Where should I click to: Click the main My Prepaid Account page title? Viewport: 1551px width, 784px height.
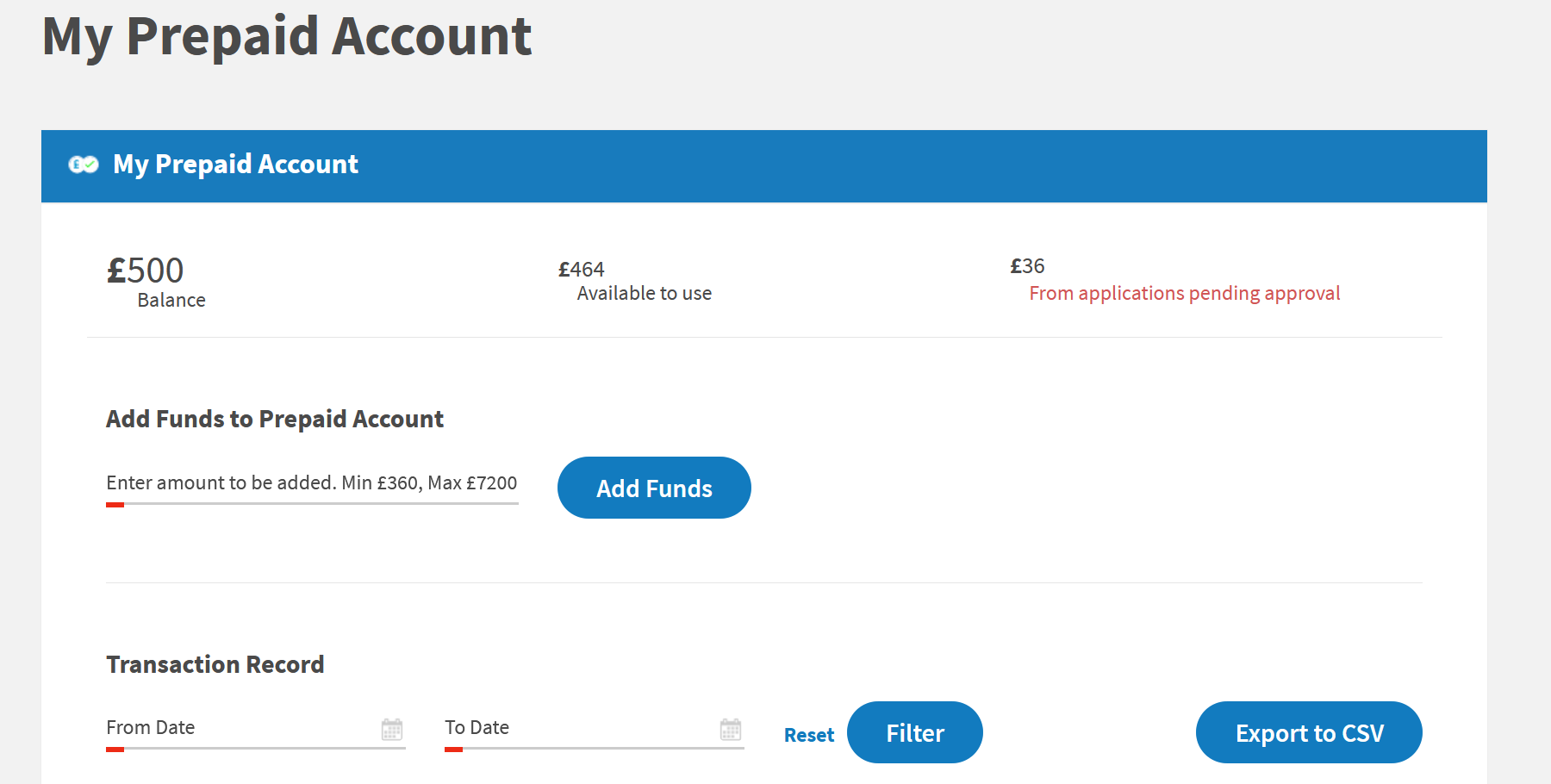pyautogui.click(x=287, y=37)
